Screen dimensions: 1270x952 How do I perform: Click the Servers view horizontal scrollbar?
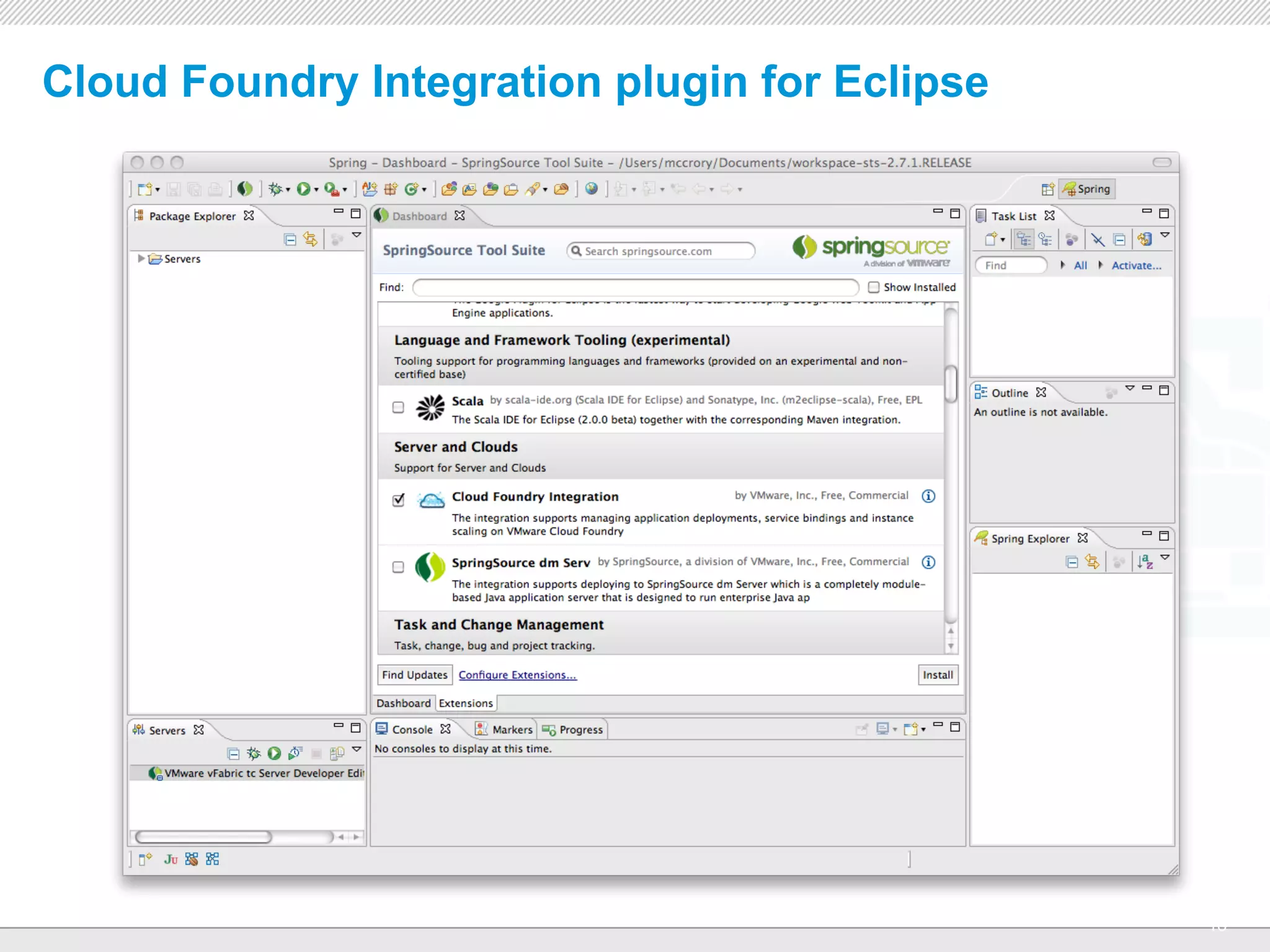[203, 837]
